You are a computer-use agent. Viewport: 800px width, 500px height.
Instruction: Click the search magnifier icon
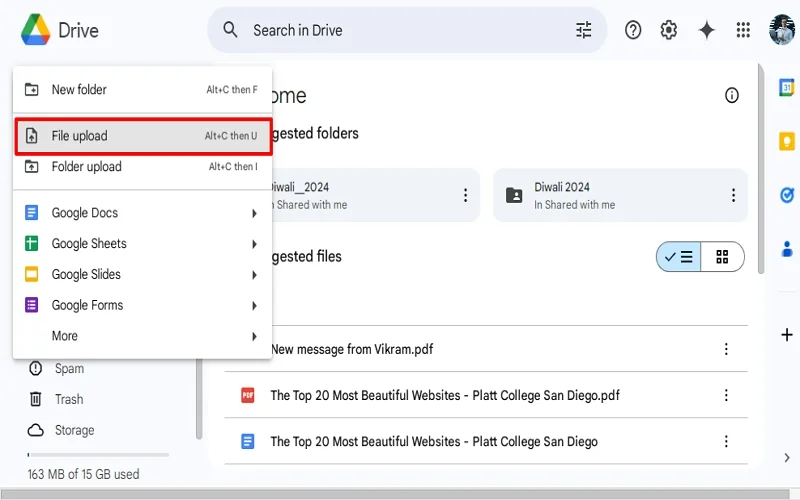(230, 30)
